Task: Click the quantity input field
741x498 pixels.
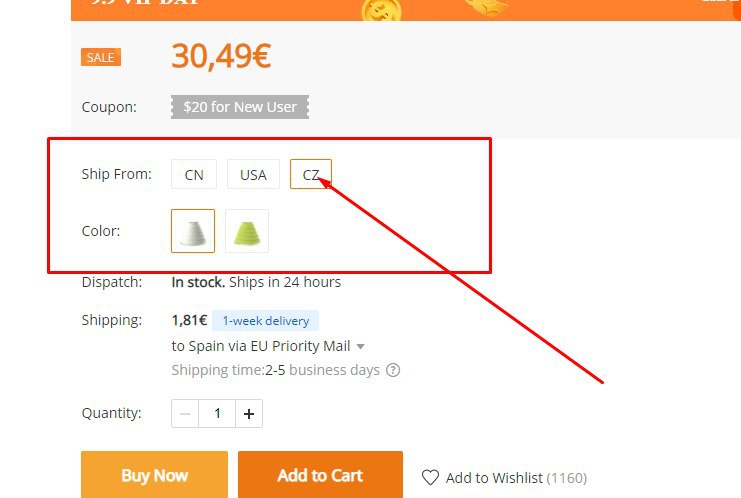Action: (217, 414)
